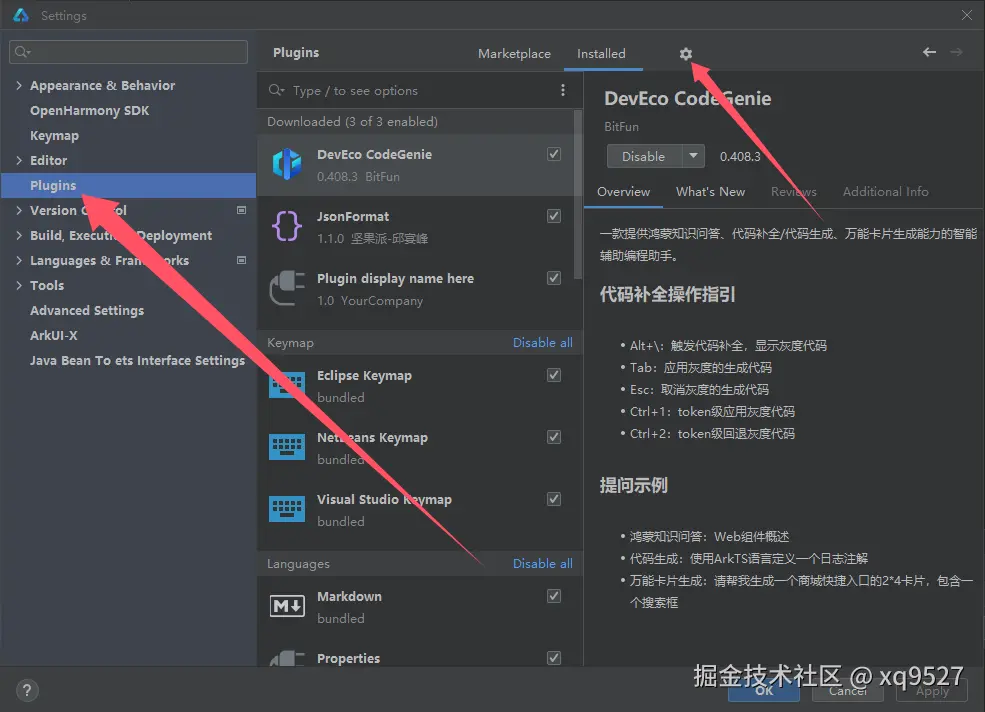Open the Disable button dropdown arrow
Screen dimensions: 985x712
[694, 156]
